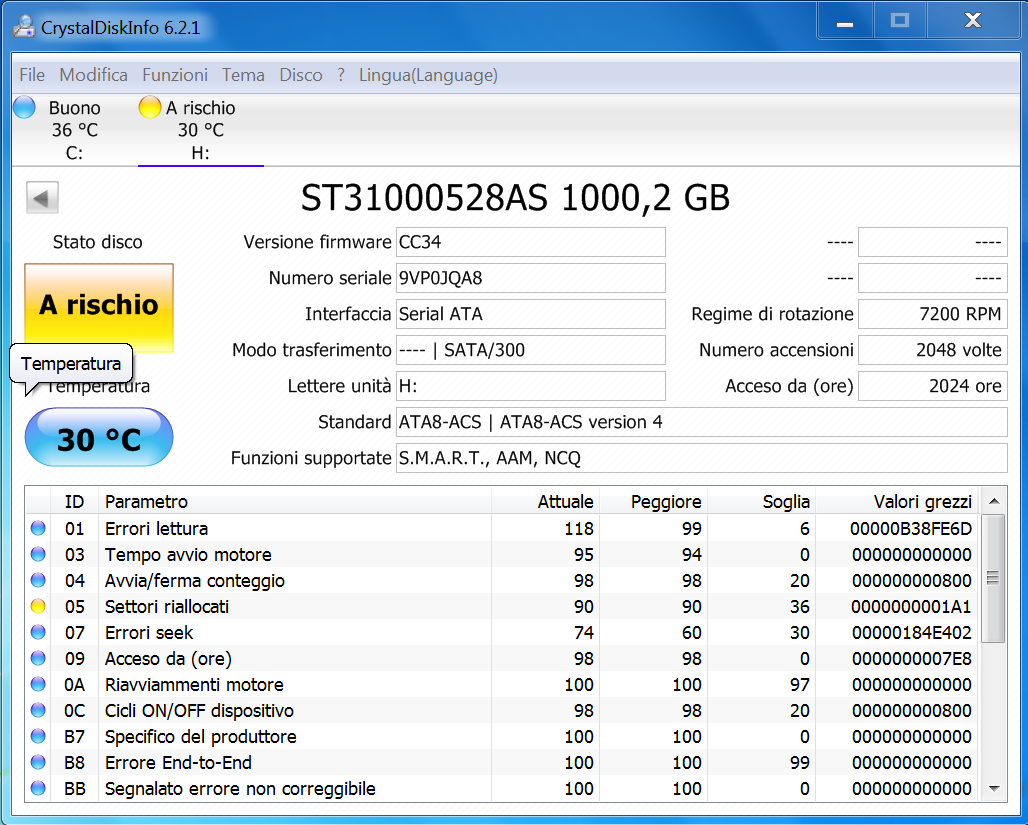
Task: Minimize the CrystalDiskInfo window
Action: click(x=845, y=22)
